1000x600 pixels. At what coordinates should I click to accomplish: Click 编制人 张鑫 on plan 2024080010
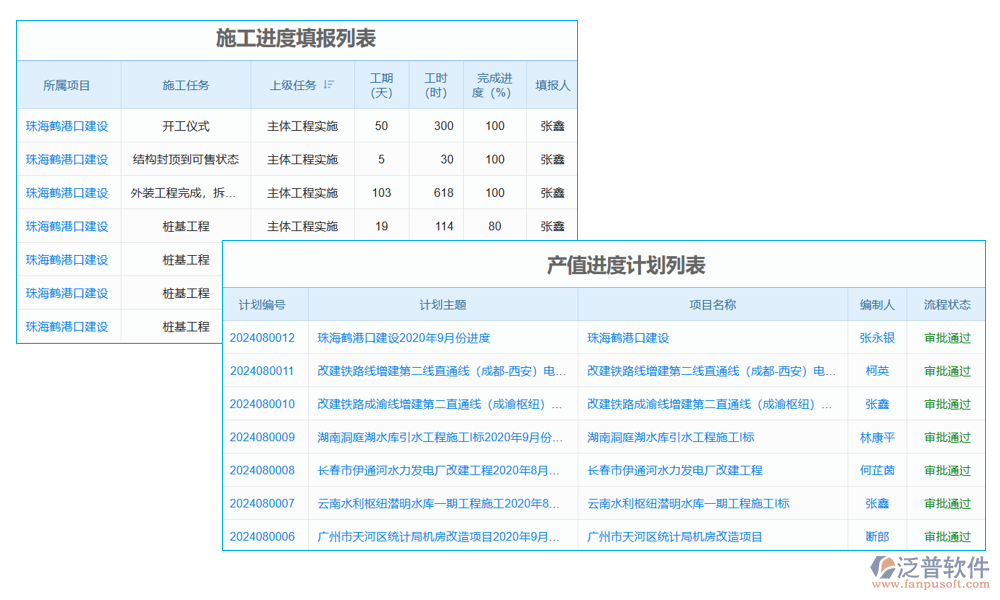tap(876, 404)
